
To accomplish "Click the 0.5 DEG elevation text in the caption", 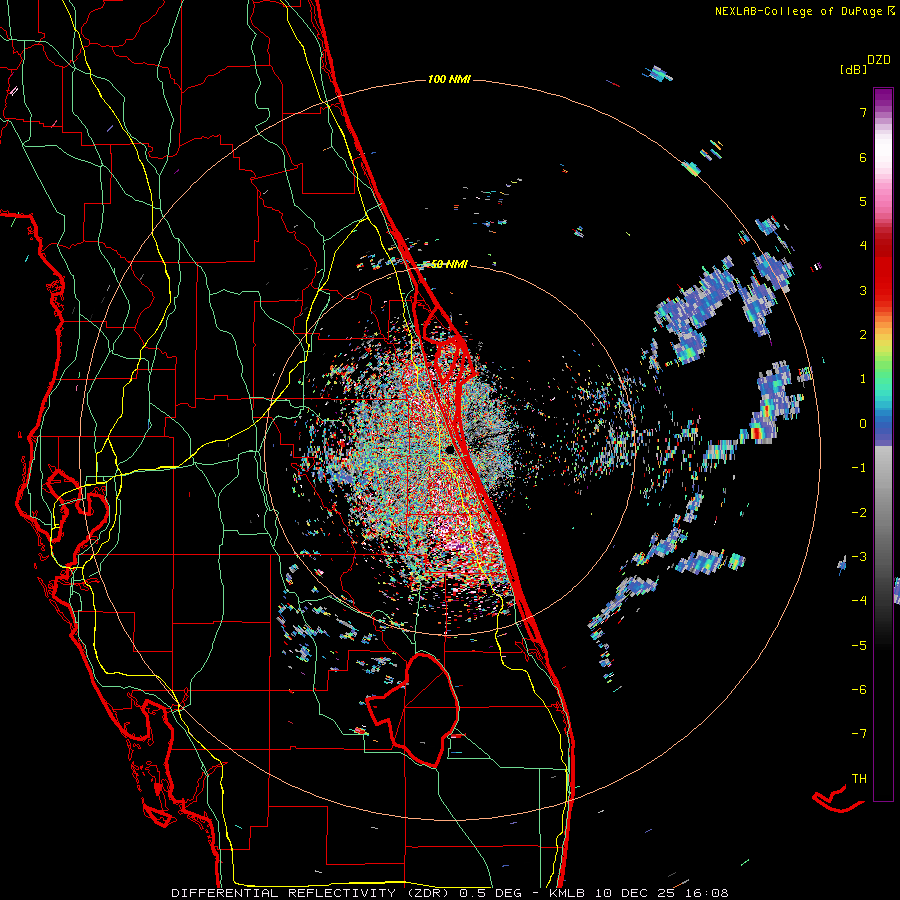I will tap(490, 893).
